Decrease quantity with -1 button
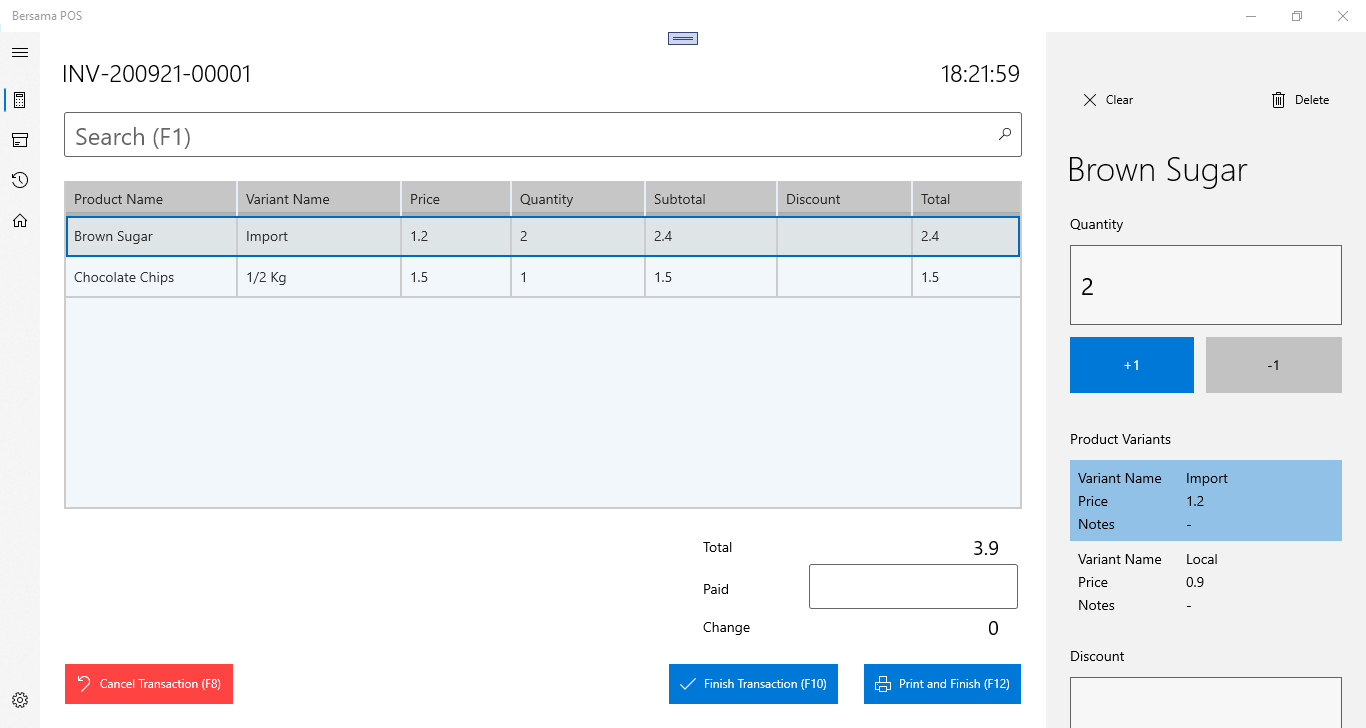This screenshot has height=728, width=1366. click(x=1273, y=365)
